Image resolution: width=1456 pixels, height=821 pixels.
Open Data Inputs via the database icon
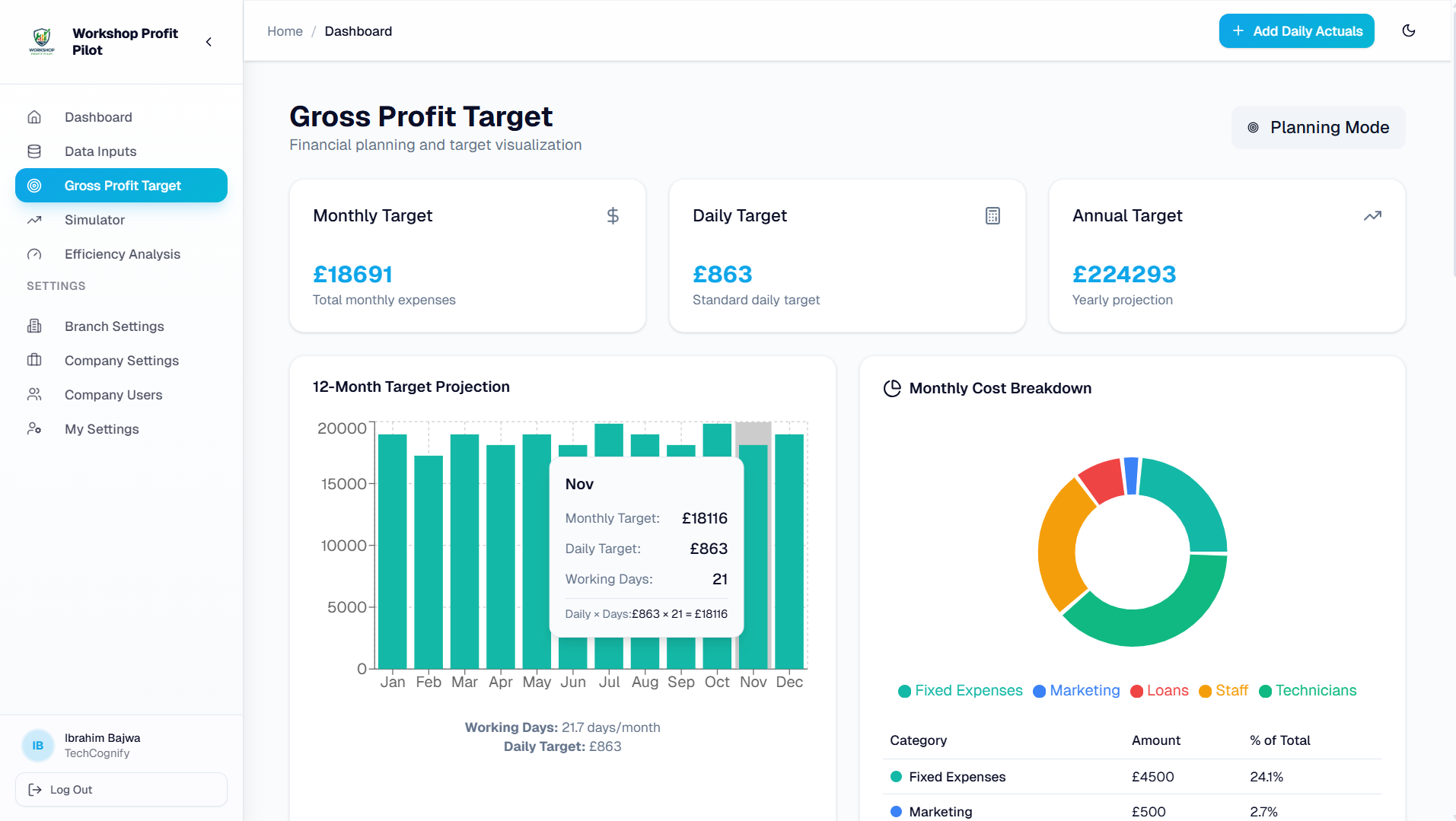tap(35, 151)
